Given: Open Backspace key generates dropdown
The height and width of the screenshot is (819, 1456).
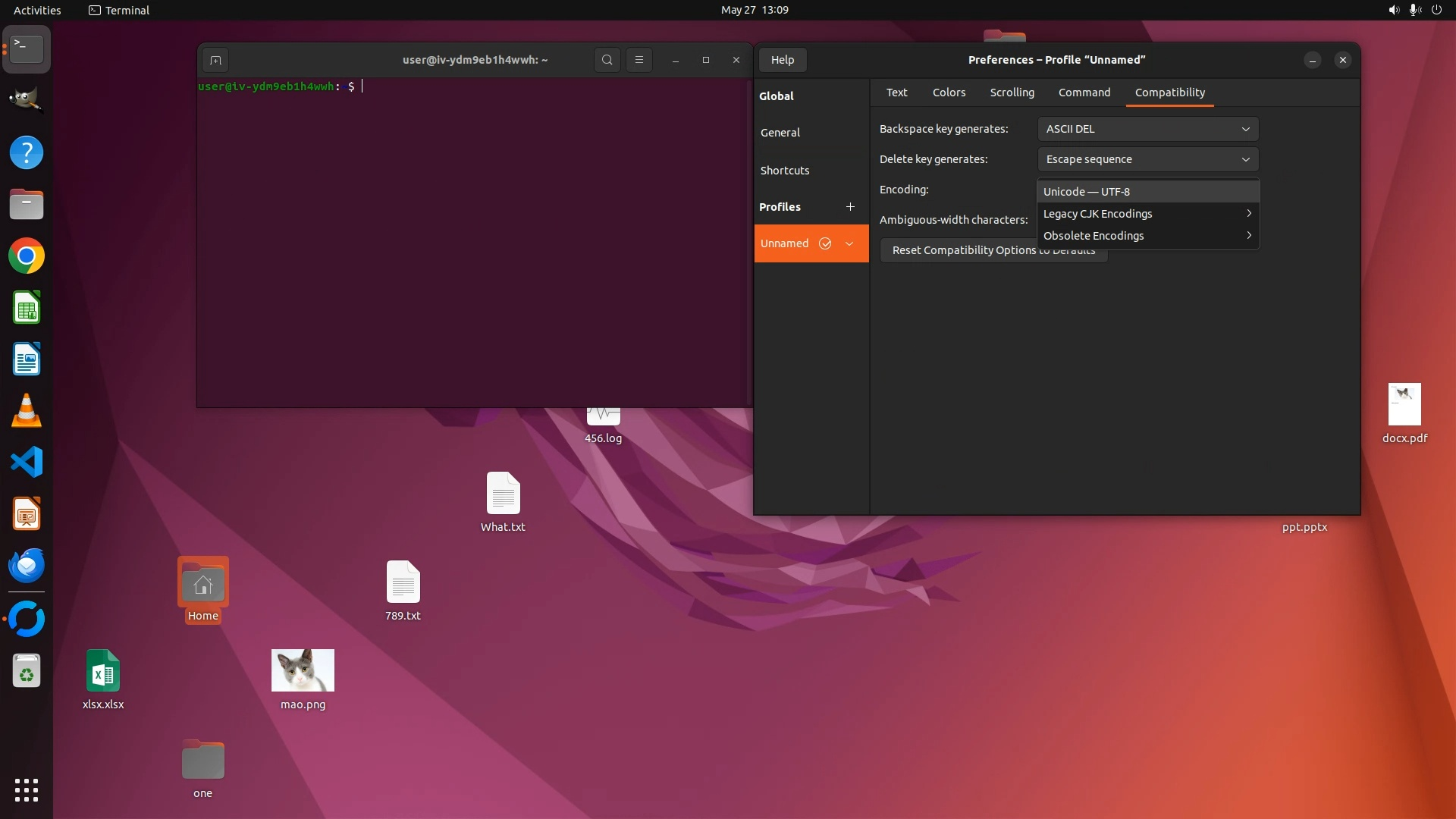Looking at the screenshot, I should [1147, 129].
